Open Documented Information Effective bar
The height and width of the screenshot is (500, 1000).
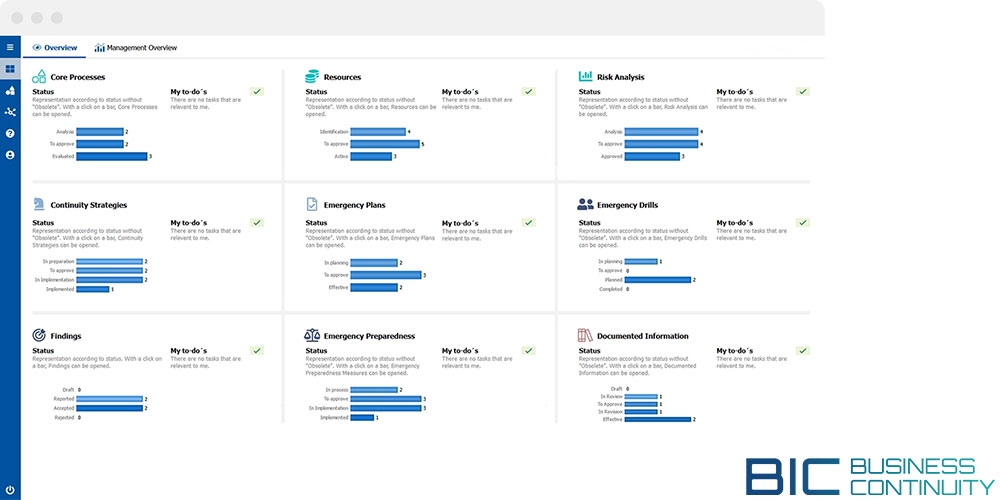point(658,420)
